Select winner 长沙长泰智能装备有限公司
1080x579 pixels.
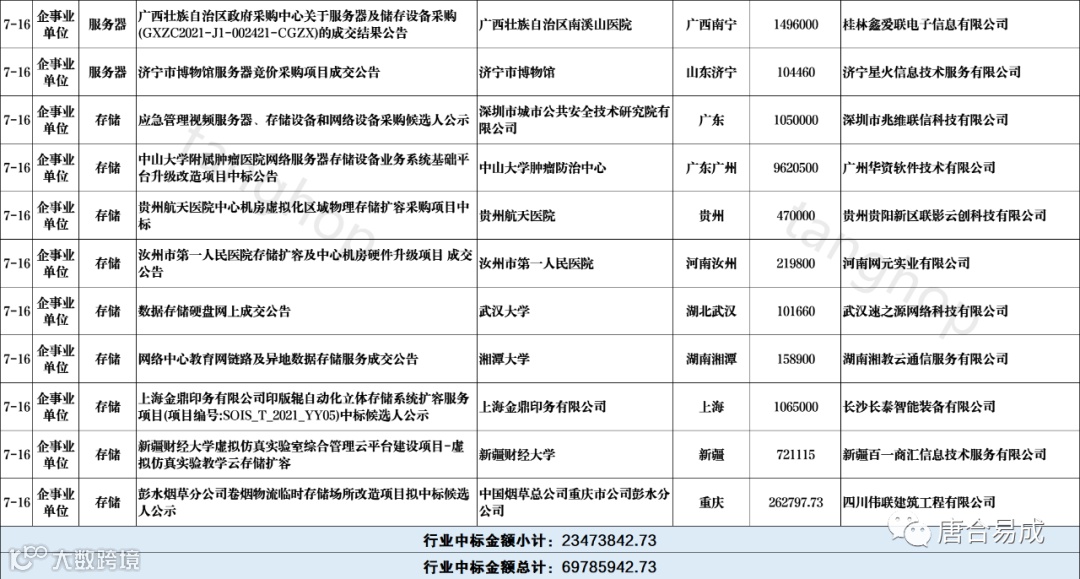coord(919,407)
